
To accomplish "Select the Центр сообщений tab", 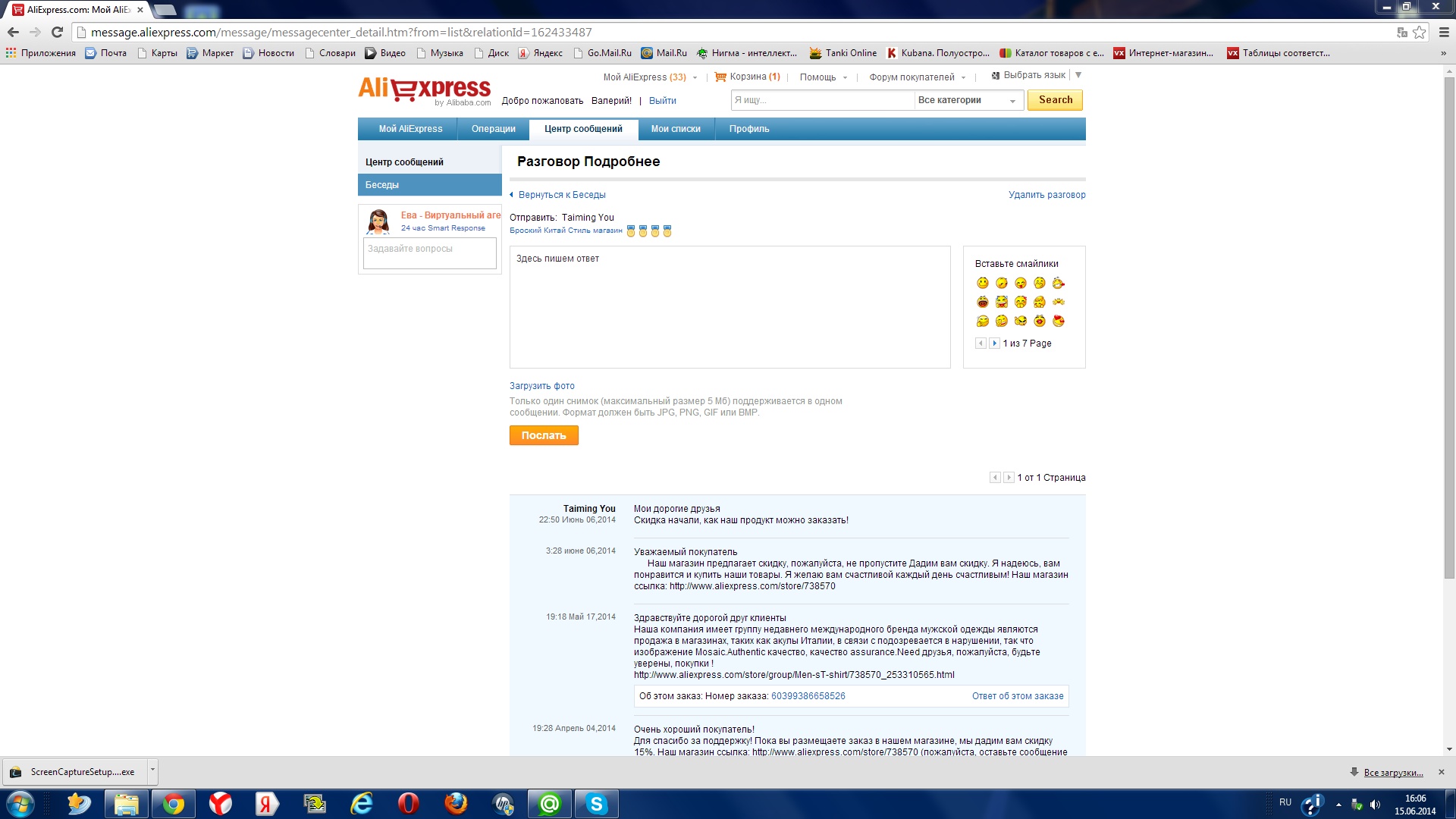I will pyautogui.click(x=583, y=129).
